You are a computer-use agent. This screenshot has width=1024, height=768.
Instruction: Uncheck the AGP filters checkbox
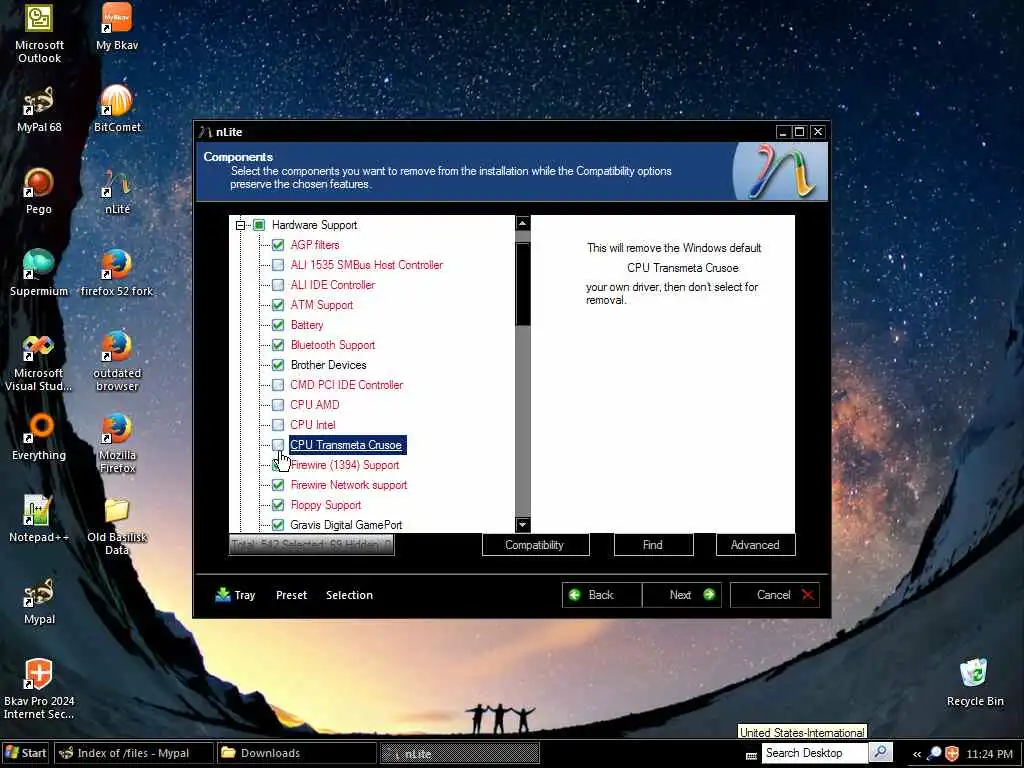pos(278,245)
